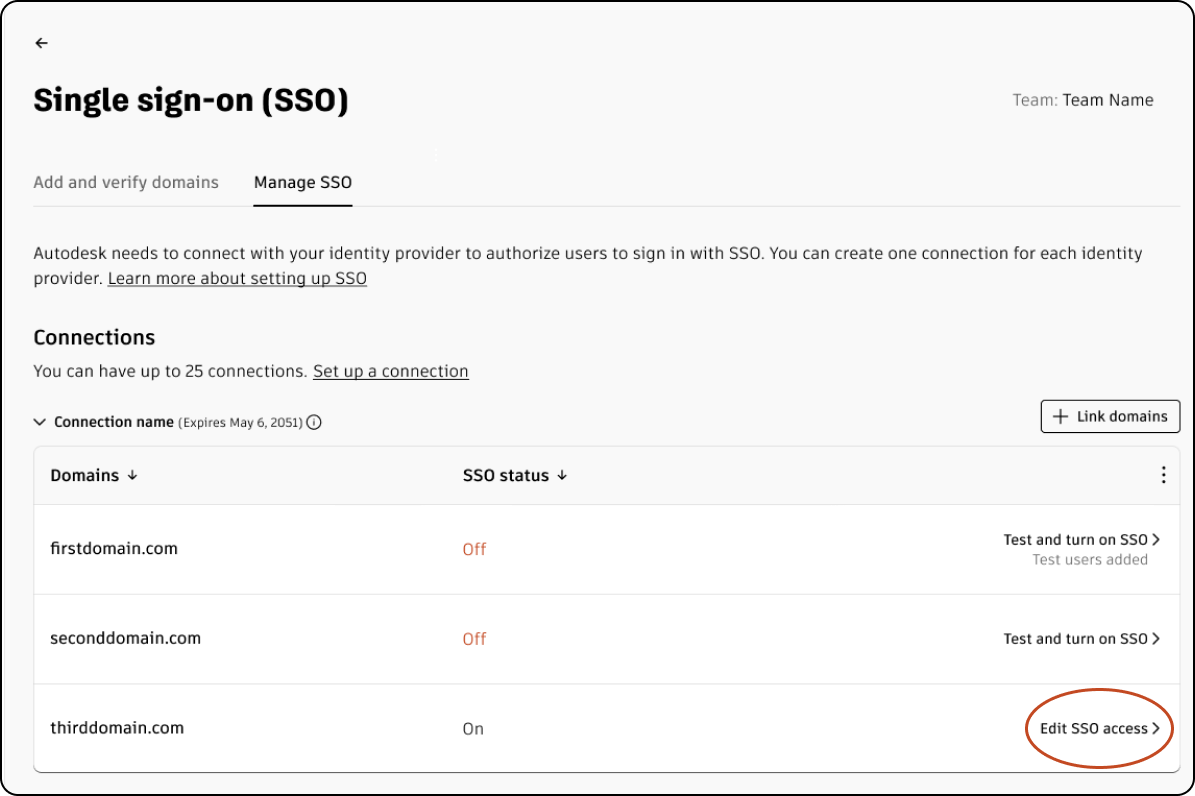Test and turn on SSO for firstdomain.com
The width and height of the screenshot is (1195, 796).
click(x=1081, y=540)
